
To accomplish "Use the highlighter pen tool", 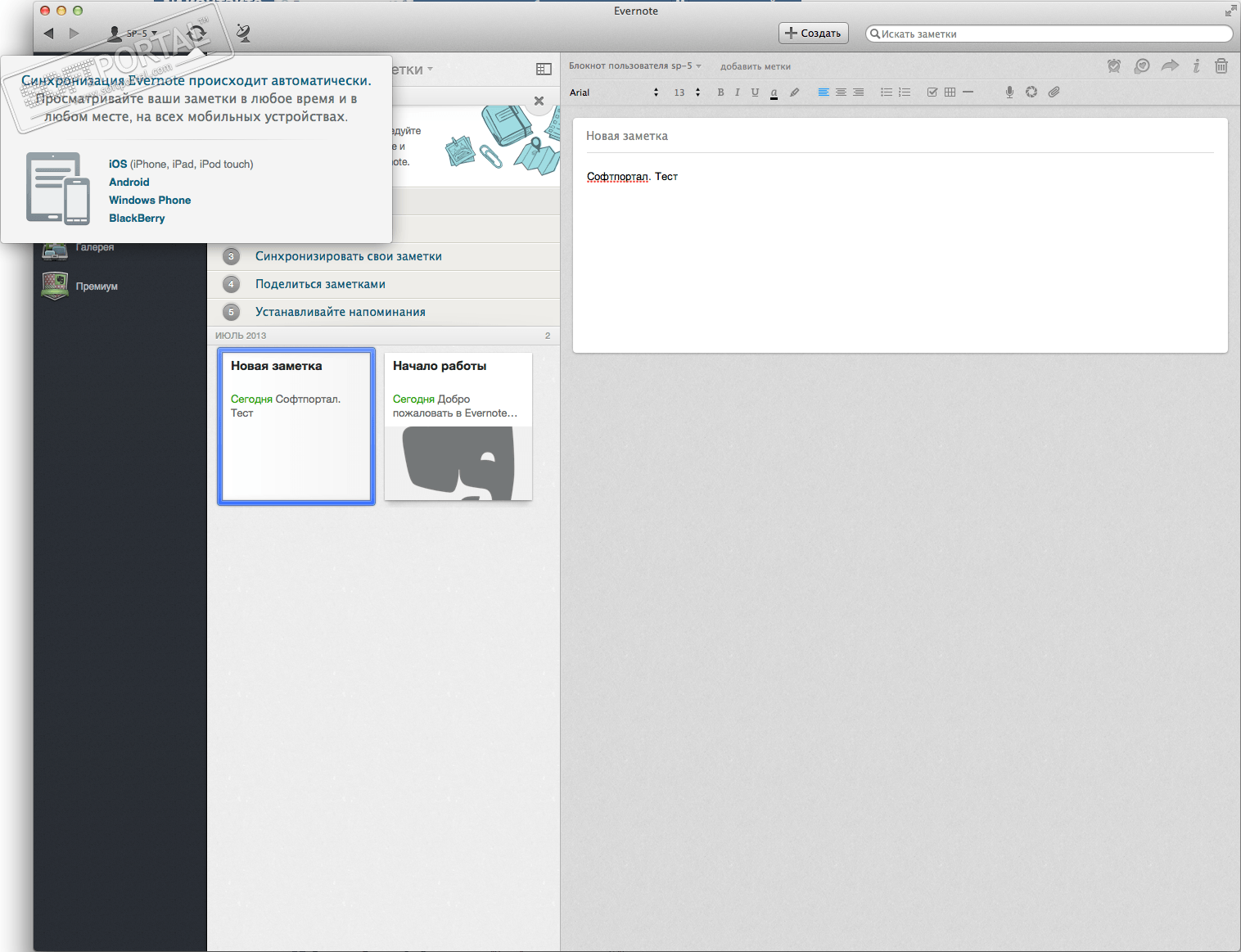I will point(794,92).
